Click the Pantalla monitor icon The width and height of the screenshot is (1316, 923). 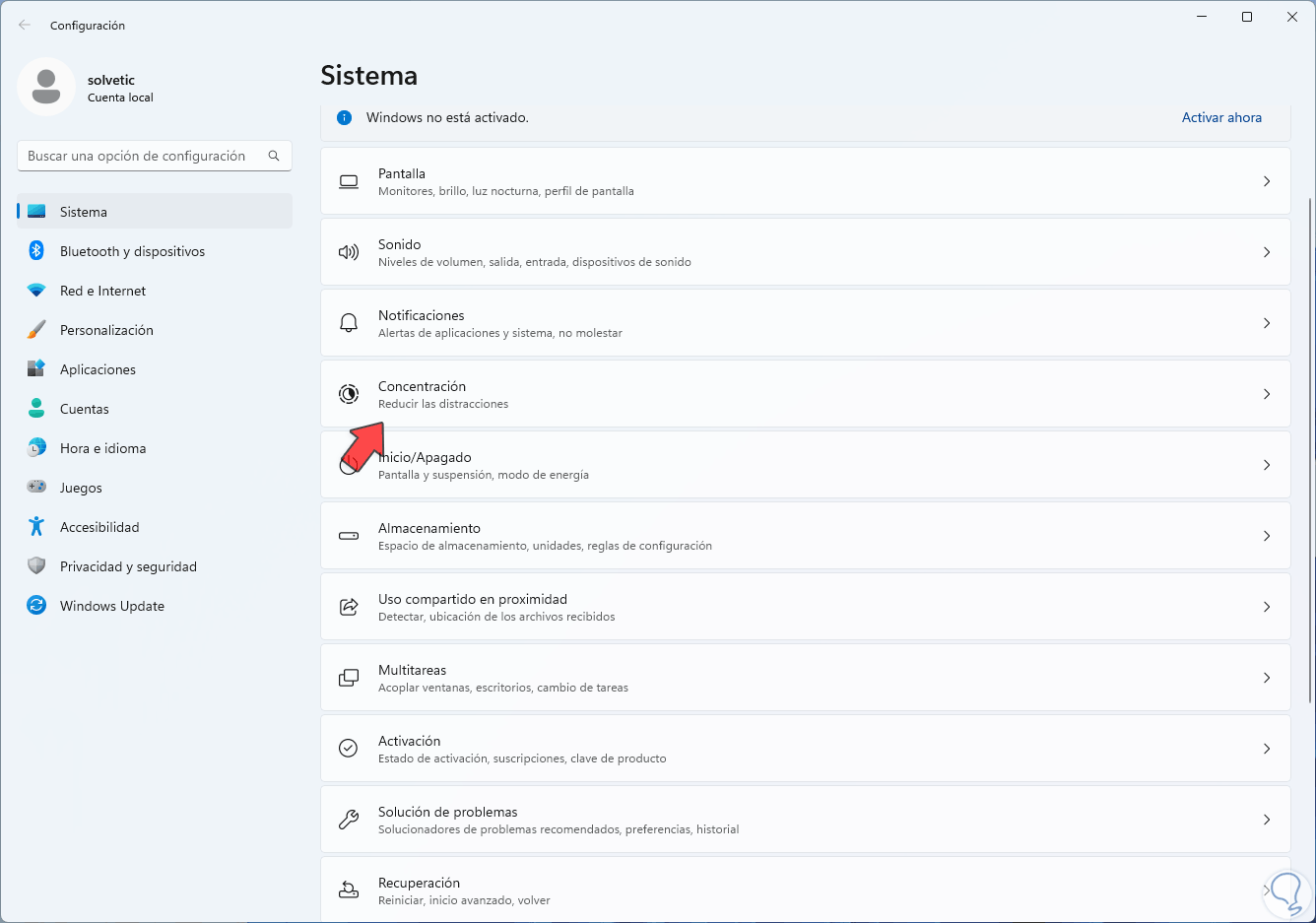[x=349, y=181]
